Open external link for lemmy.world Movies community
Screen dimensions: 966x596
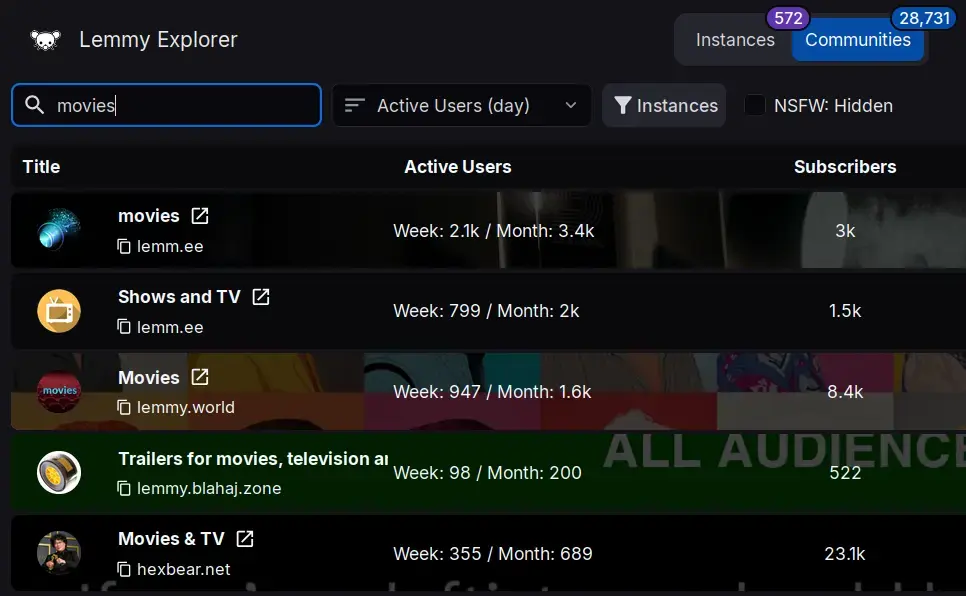(200, 377)
